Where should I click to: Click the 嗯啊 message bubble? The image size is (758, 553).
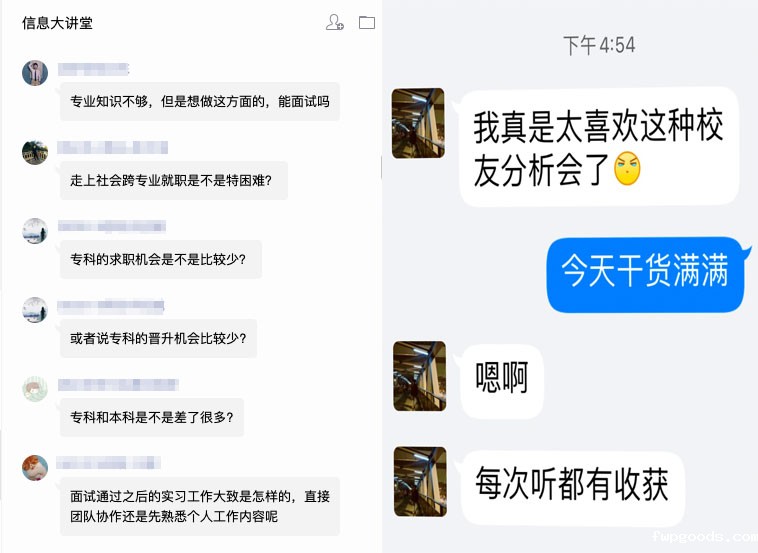502,381
